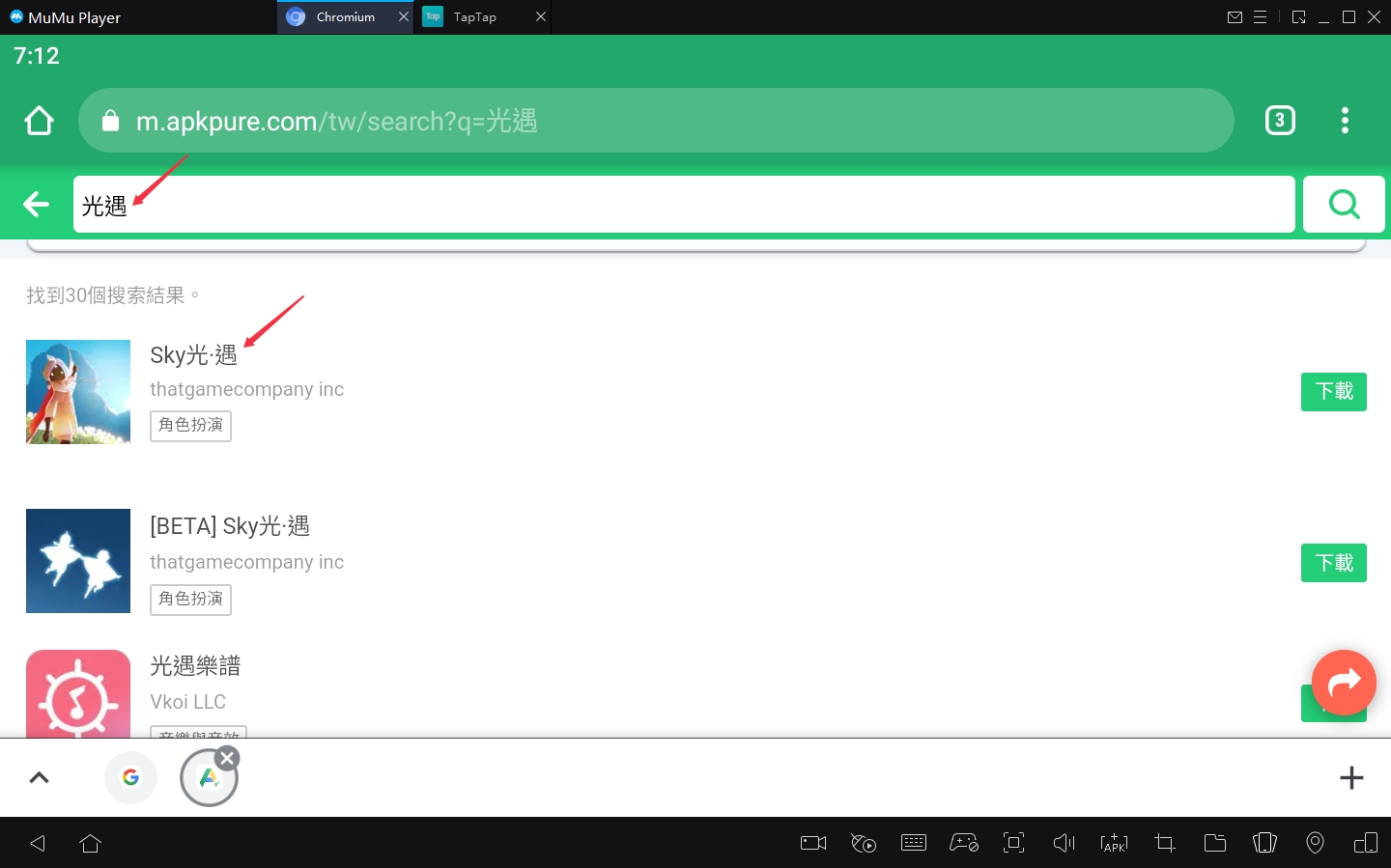Download [BETA] Sky光·遇 with 下載 button

point(1333,563)
